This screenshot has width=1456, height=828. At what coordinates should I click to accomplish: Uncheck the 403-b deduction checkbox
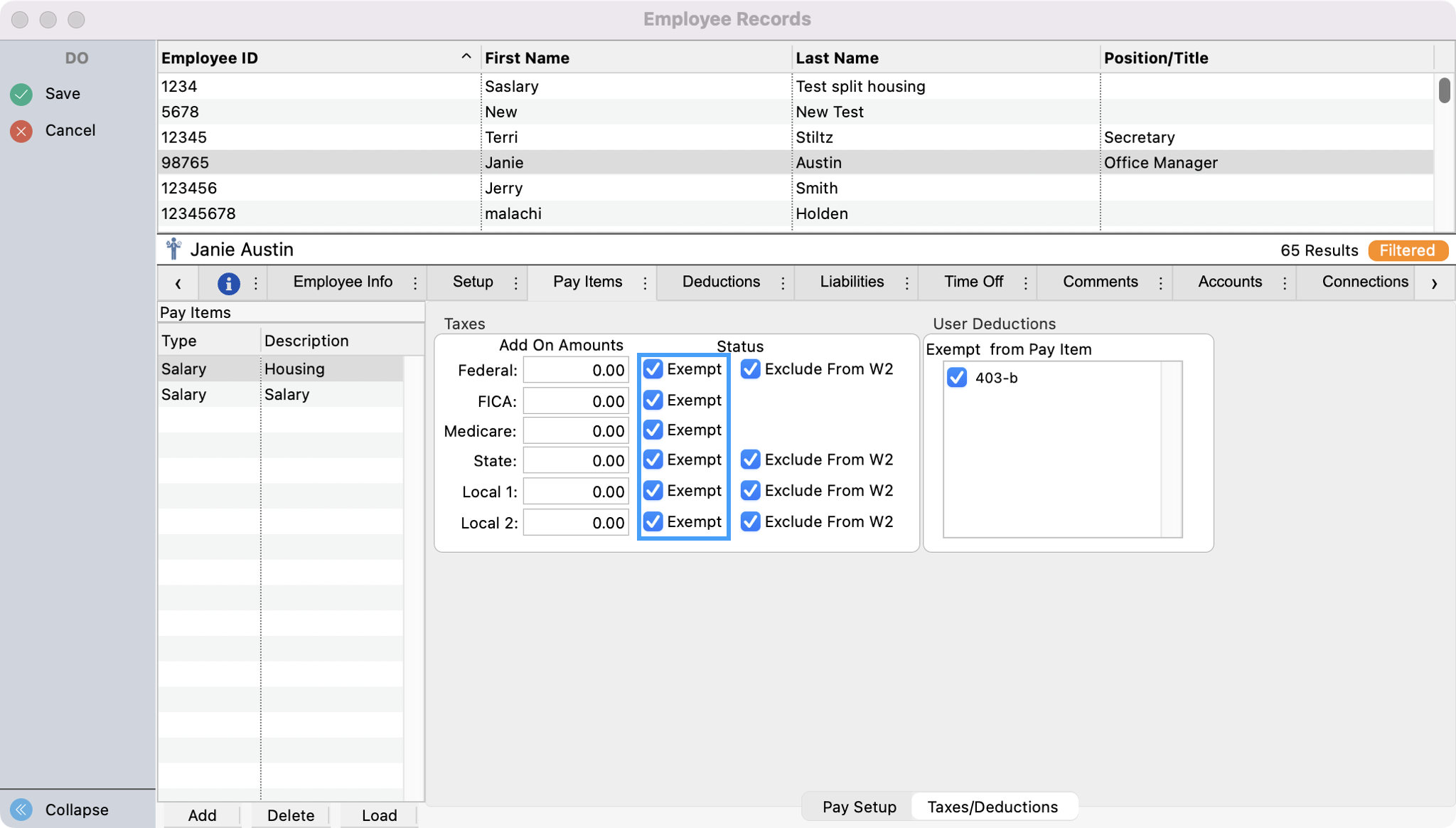[x=957, y=378]
